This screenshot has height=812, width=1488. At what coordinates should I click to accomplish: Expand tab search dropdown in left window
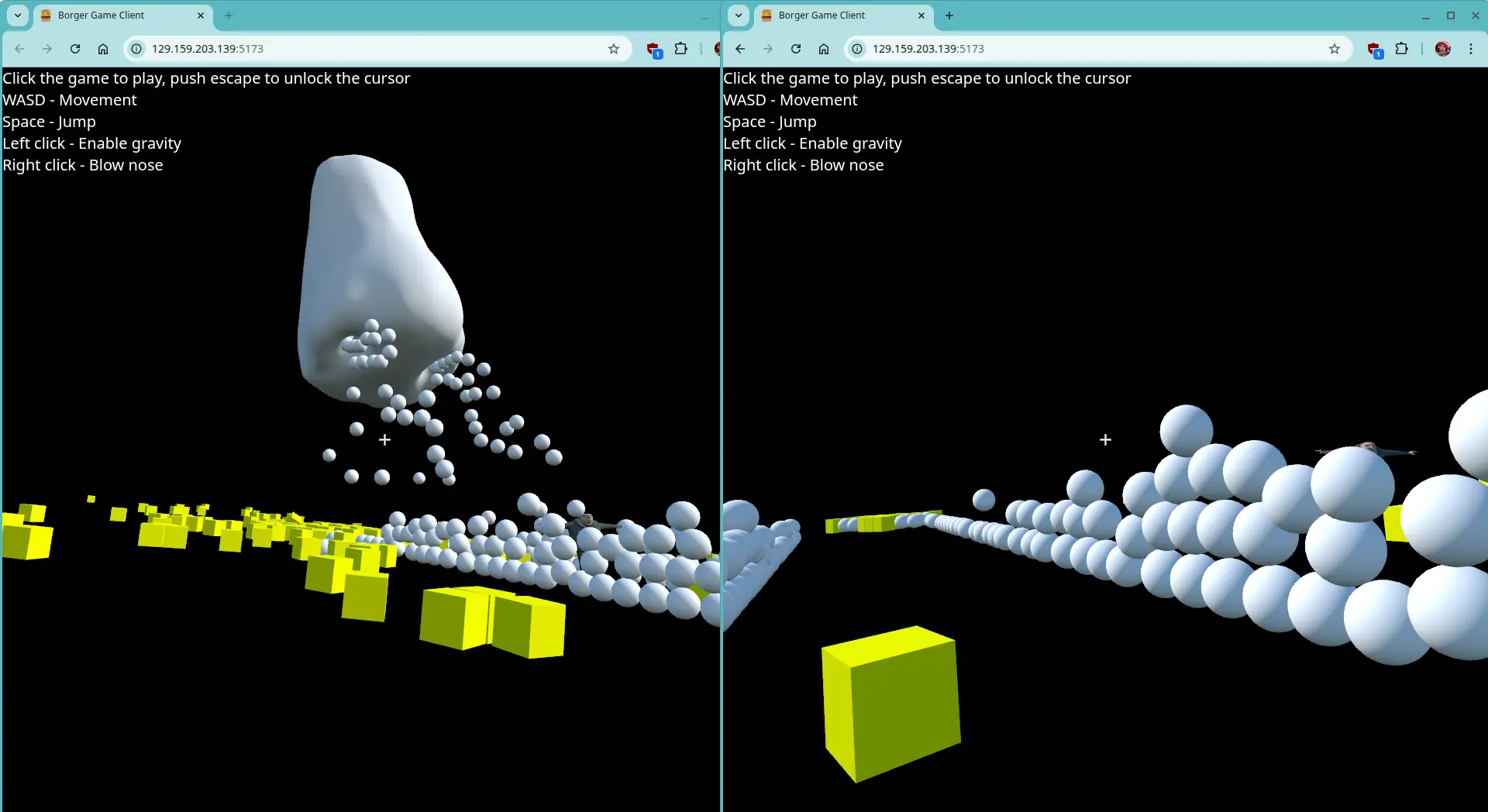tap(18, 15)
